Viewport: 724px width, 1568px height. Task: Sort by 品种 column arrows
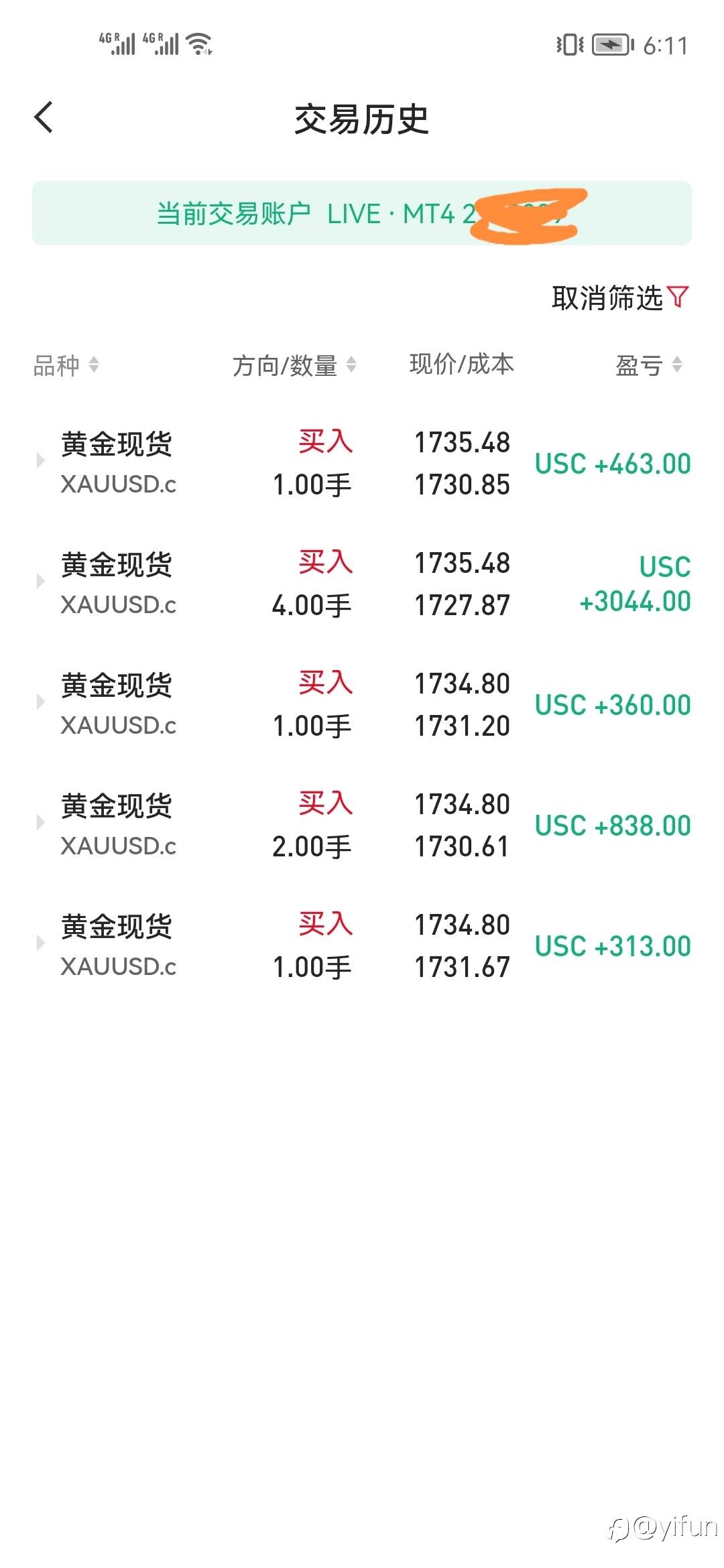tap(94, 365)
